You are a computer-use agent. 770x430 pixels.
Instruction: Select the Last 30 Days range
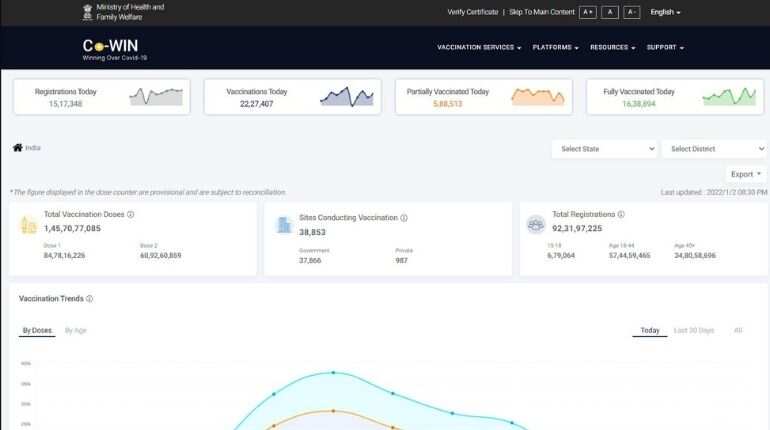693,330
